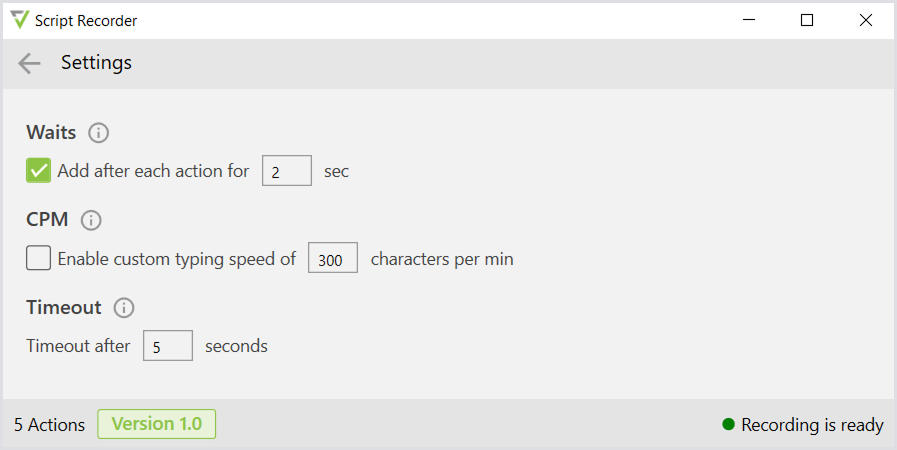Click the Settings page title
The height and width of the screenshot is (450, 897).
coord(96,63)
